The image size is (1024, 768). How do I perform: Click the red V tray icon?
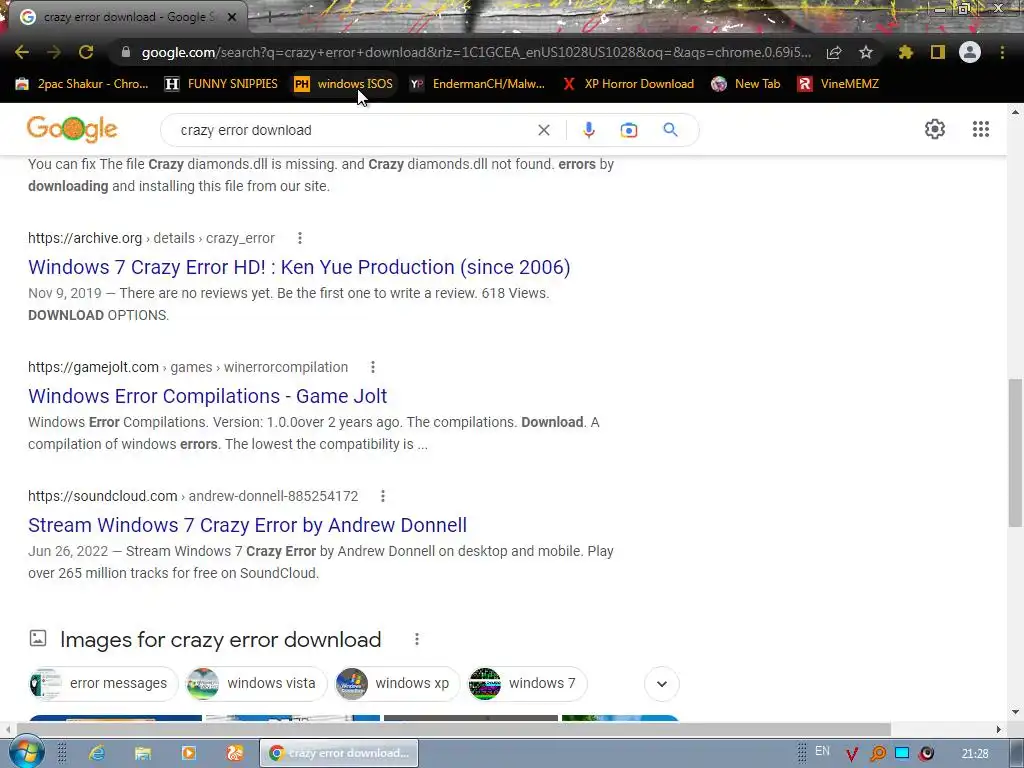(852, 754)
